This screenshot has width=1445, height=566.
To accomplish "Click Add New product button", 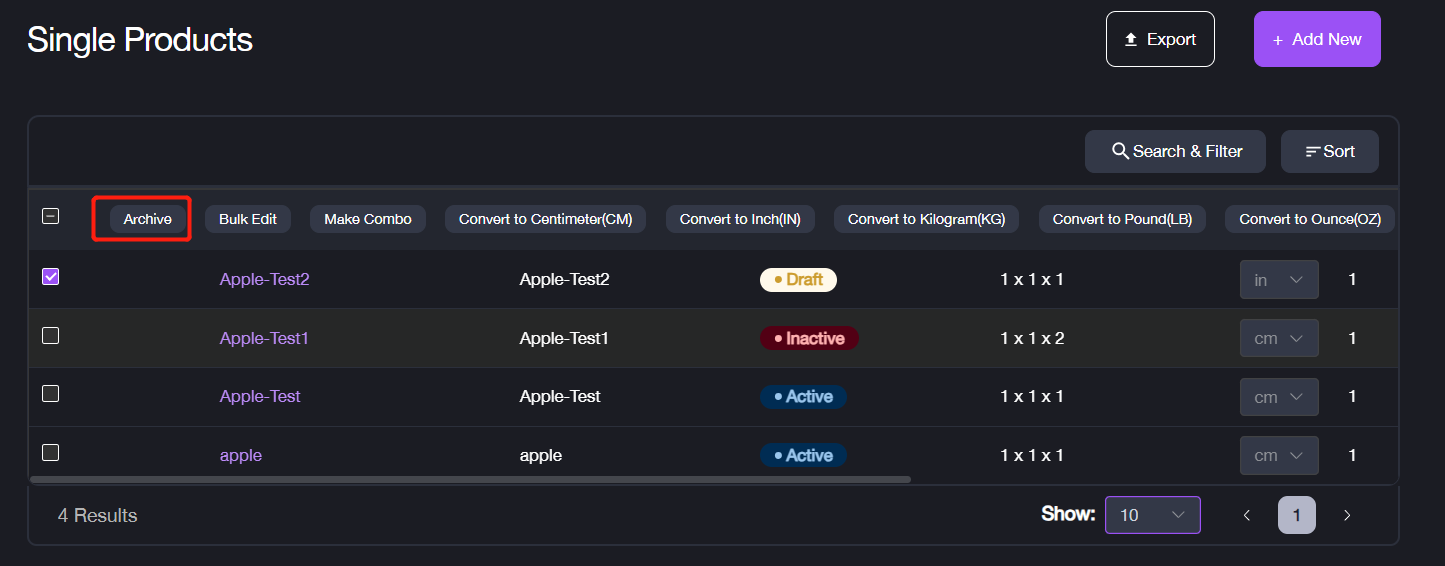I will point(1316,39).
